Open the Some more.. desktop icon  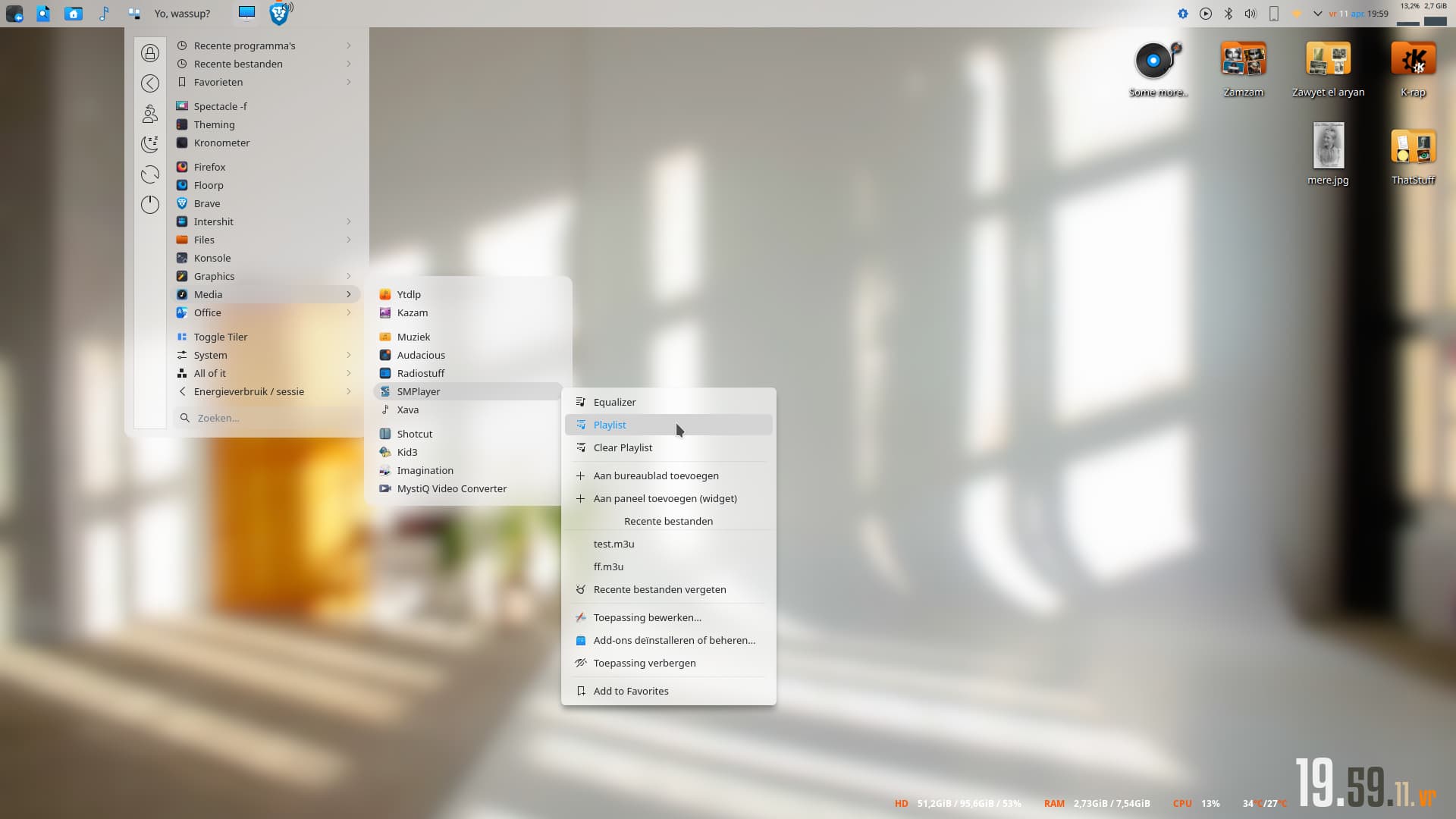[x=1157, y=70]
